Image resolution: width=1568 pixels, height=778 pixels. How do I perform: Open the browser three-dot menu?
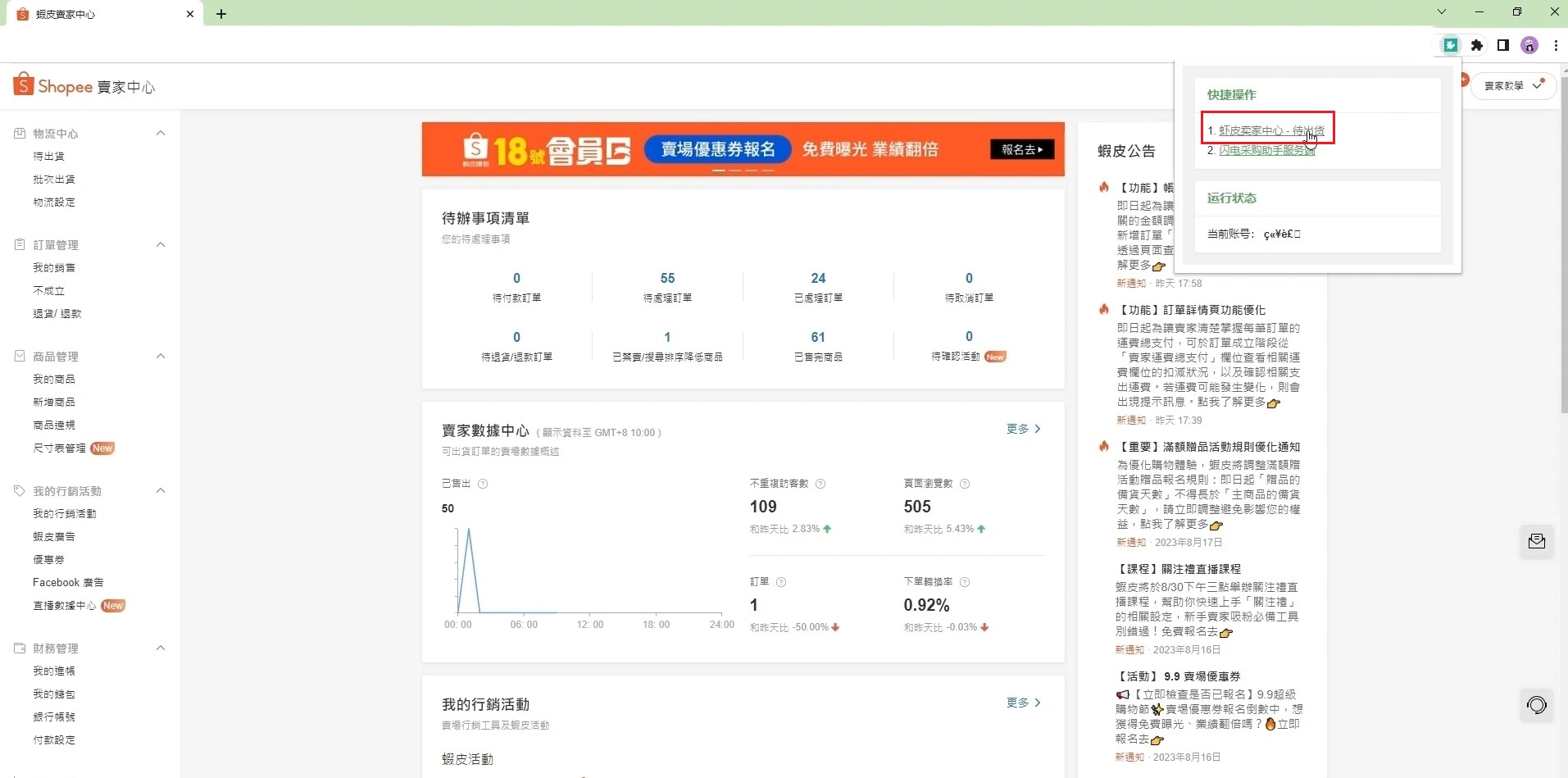1556,45
